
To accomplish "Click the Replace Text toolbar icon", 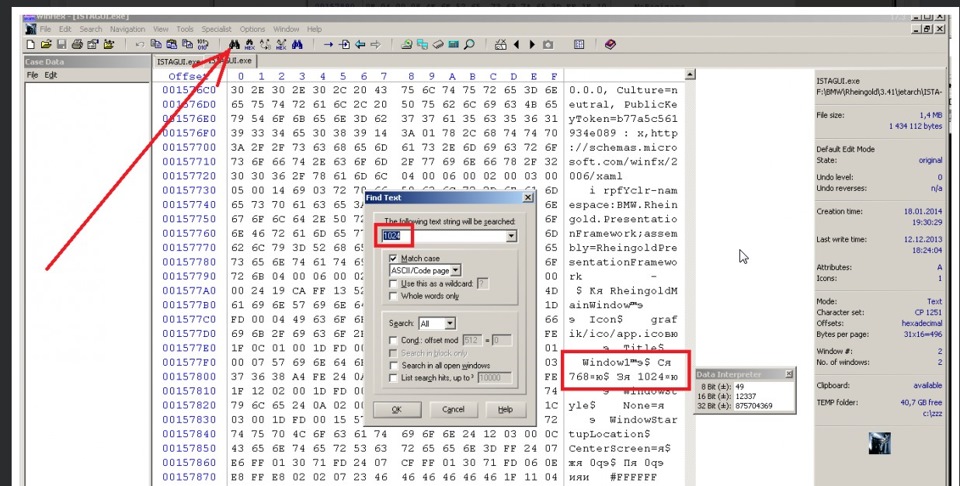I will (x=265, y=45).
